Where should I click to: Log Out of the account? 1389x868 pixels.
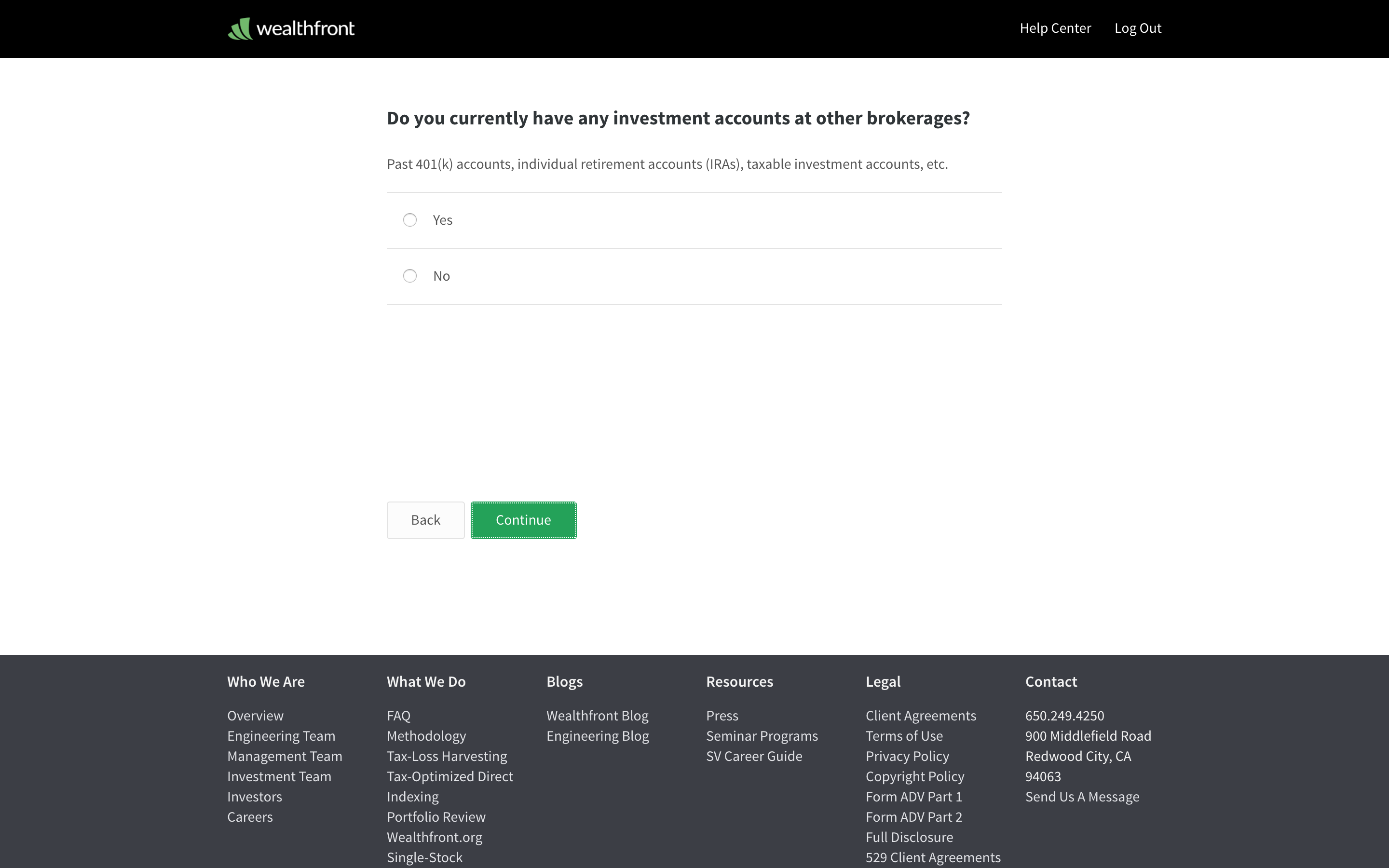pos(1138,28)
